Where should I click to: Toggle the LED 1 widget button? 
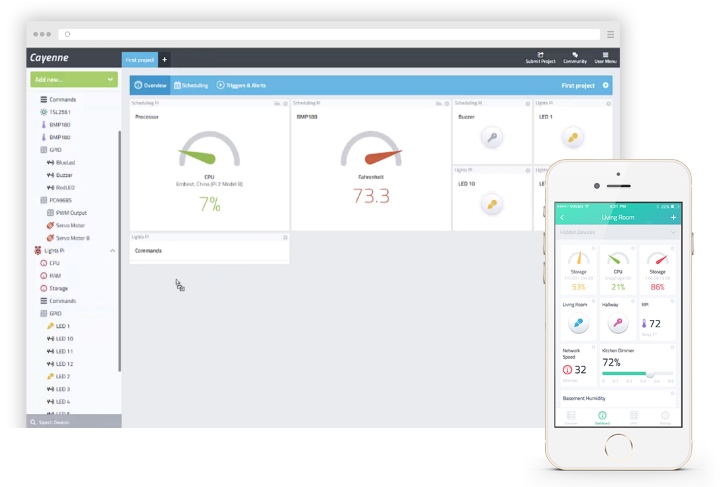point(573,138)
